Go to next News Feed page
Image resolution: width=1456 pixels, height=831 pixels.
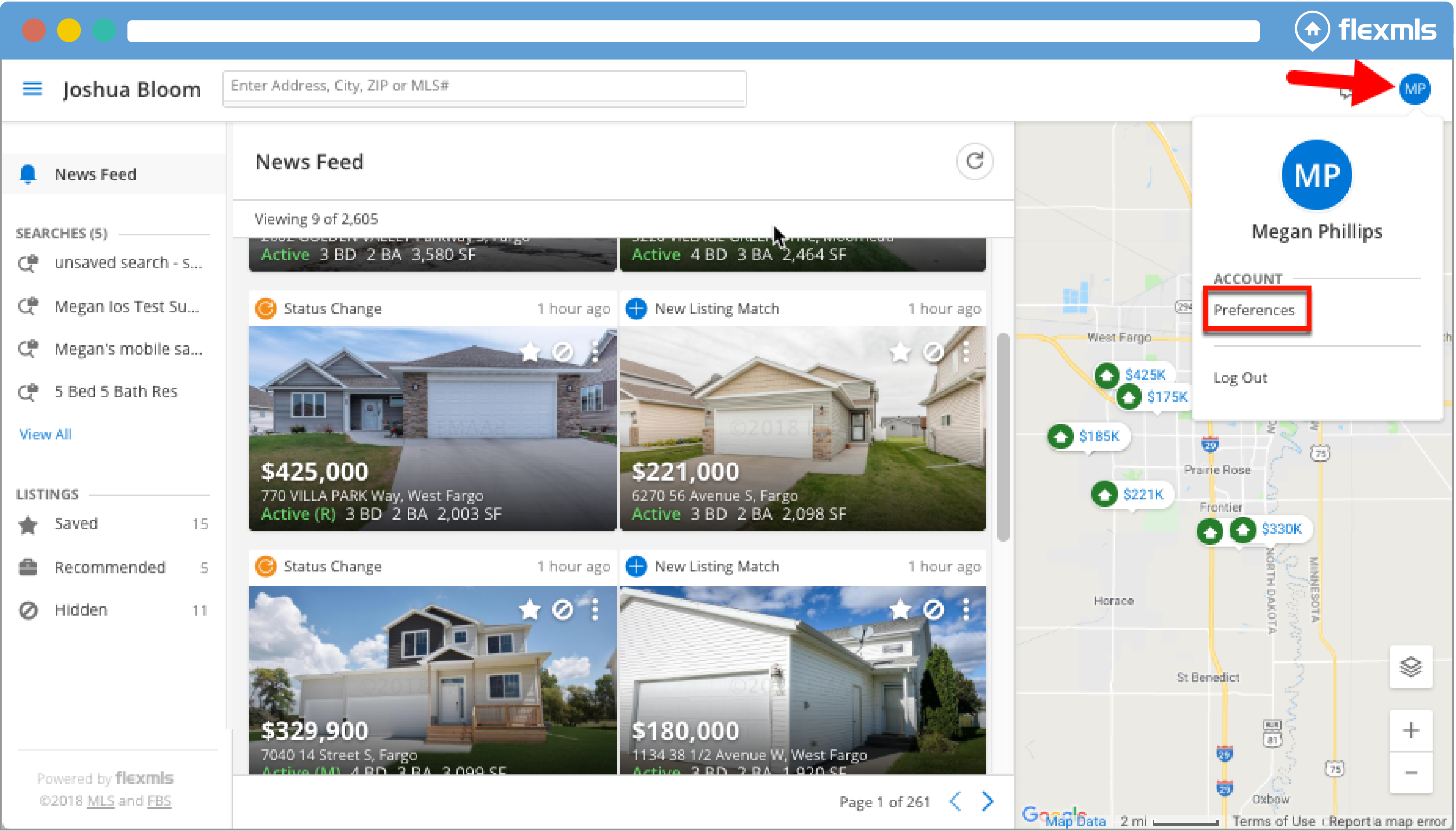(988, 801)
